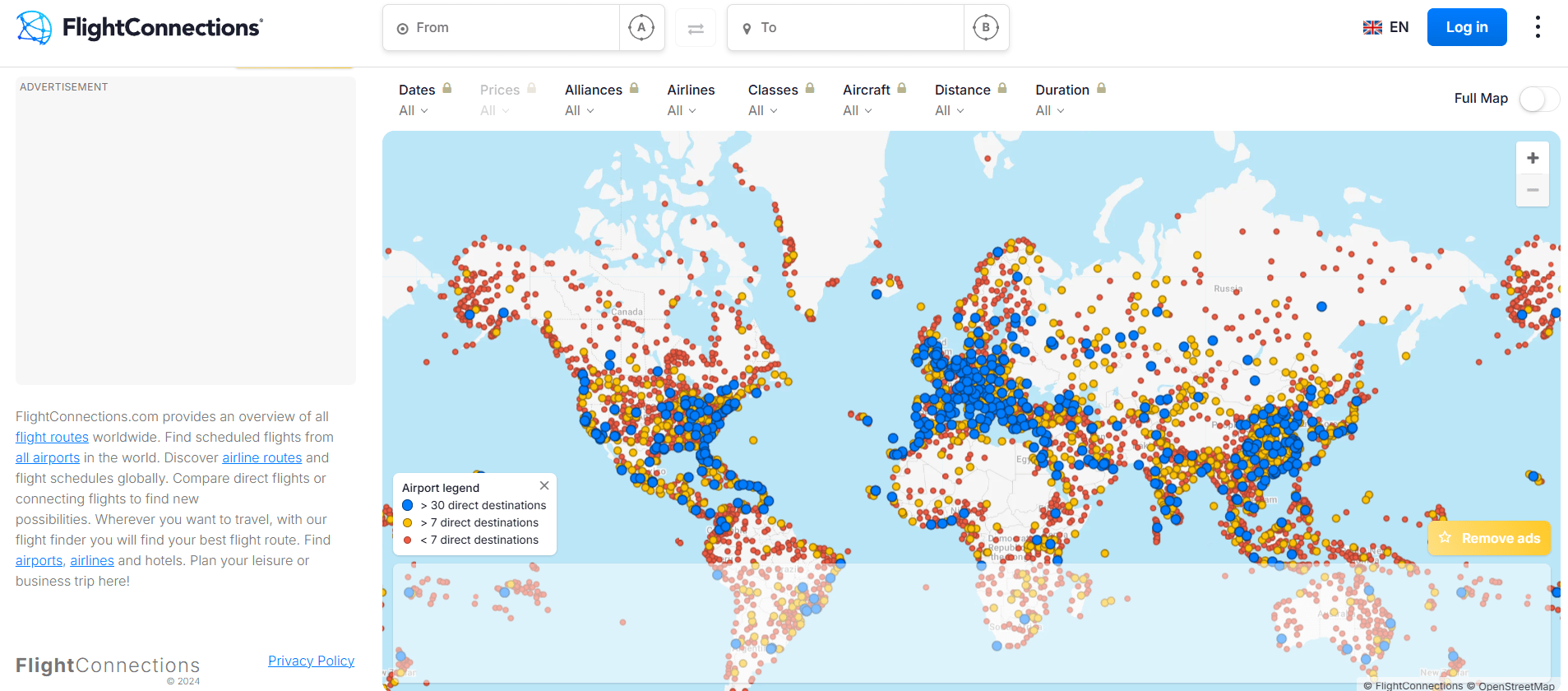Click the lock icon next to Distance
The width and height of the screenshot is (1568, 691).
pyautogui.click(x=1002, y=88)
